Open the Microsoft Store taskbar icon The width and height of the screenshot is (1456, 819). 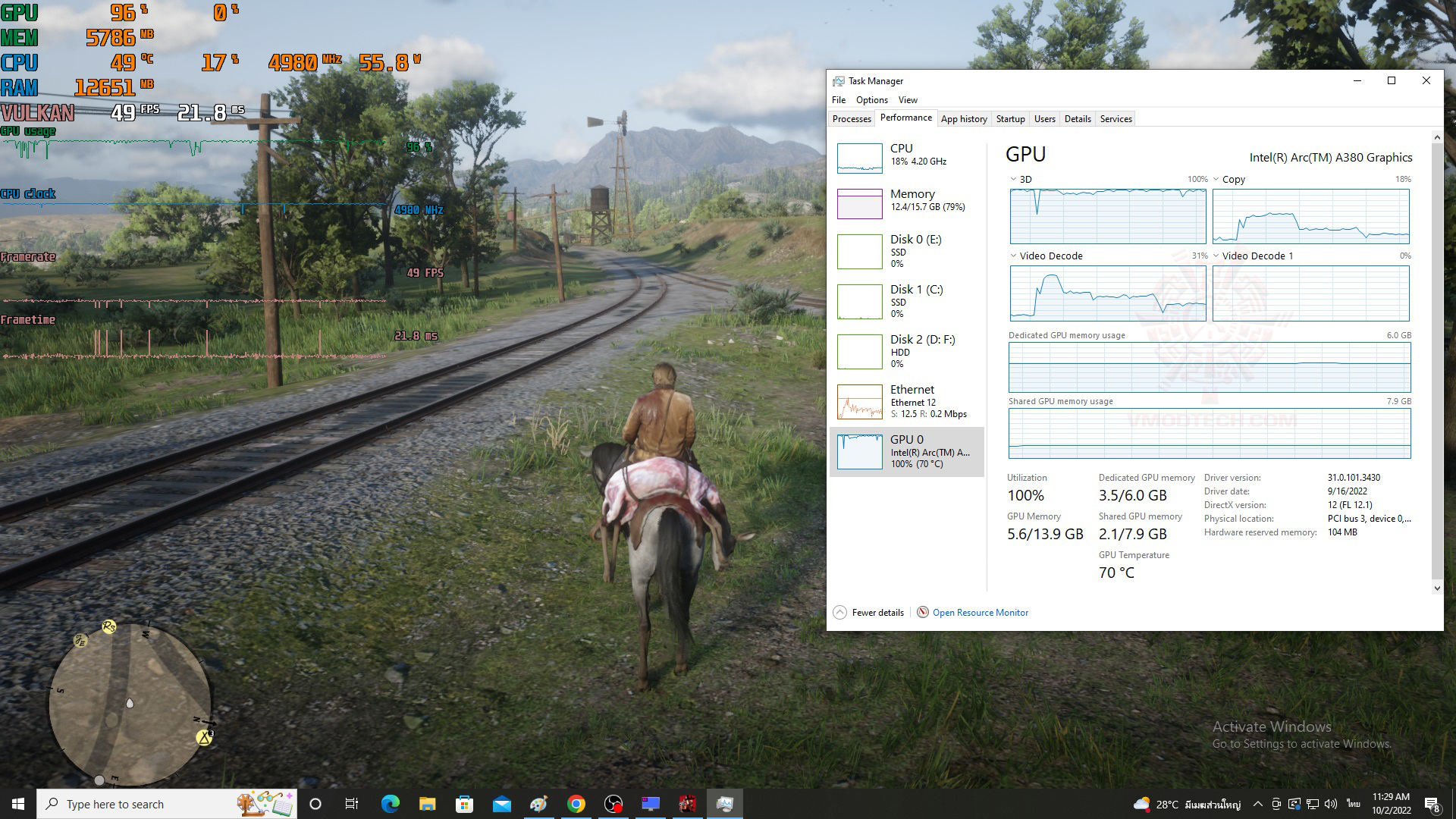tap(464, 804)
